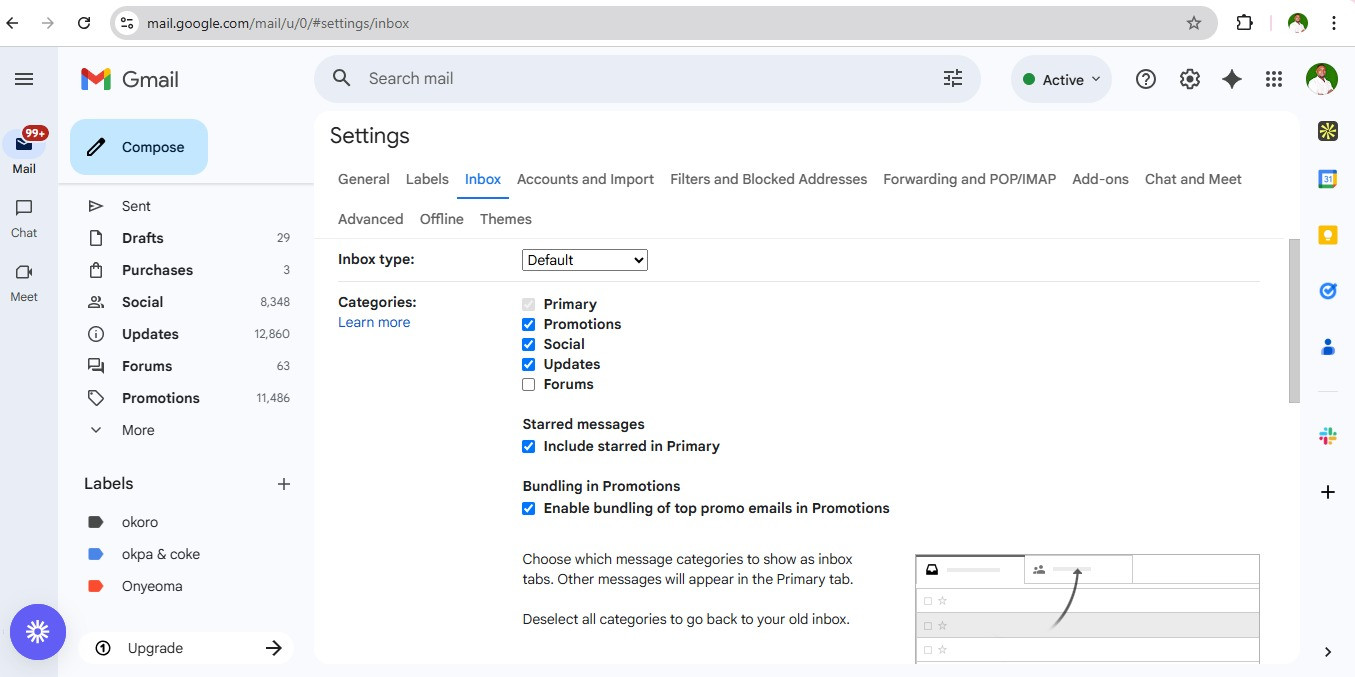Open Slack add-on icon
1355x677 pixels.
[1328, 436]
